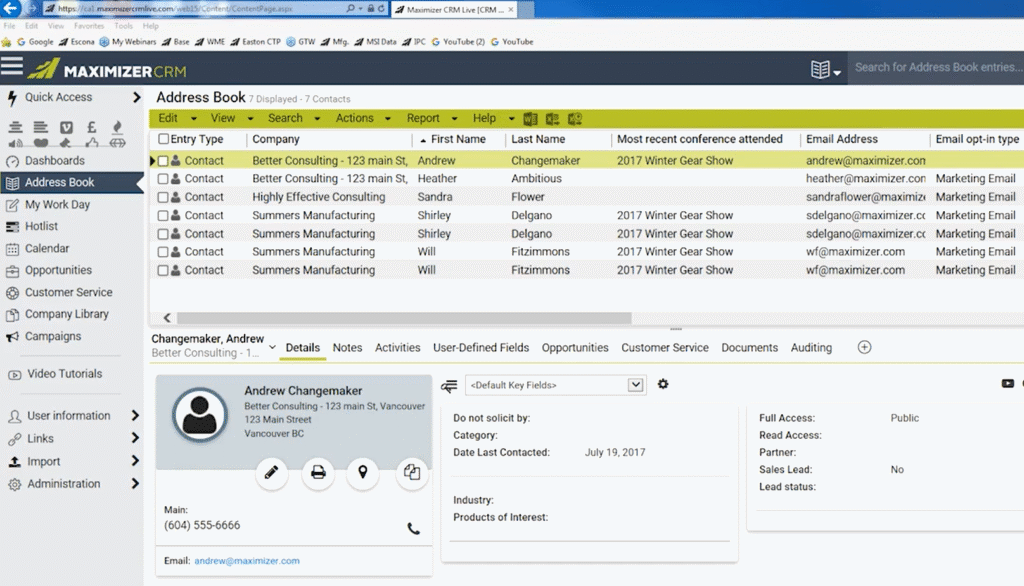Print the Andrew Changemaker contact card
1024x586 pixels.
coord(318,472)
